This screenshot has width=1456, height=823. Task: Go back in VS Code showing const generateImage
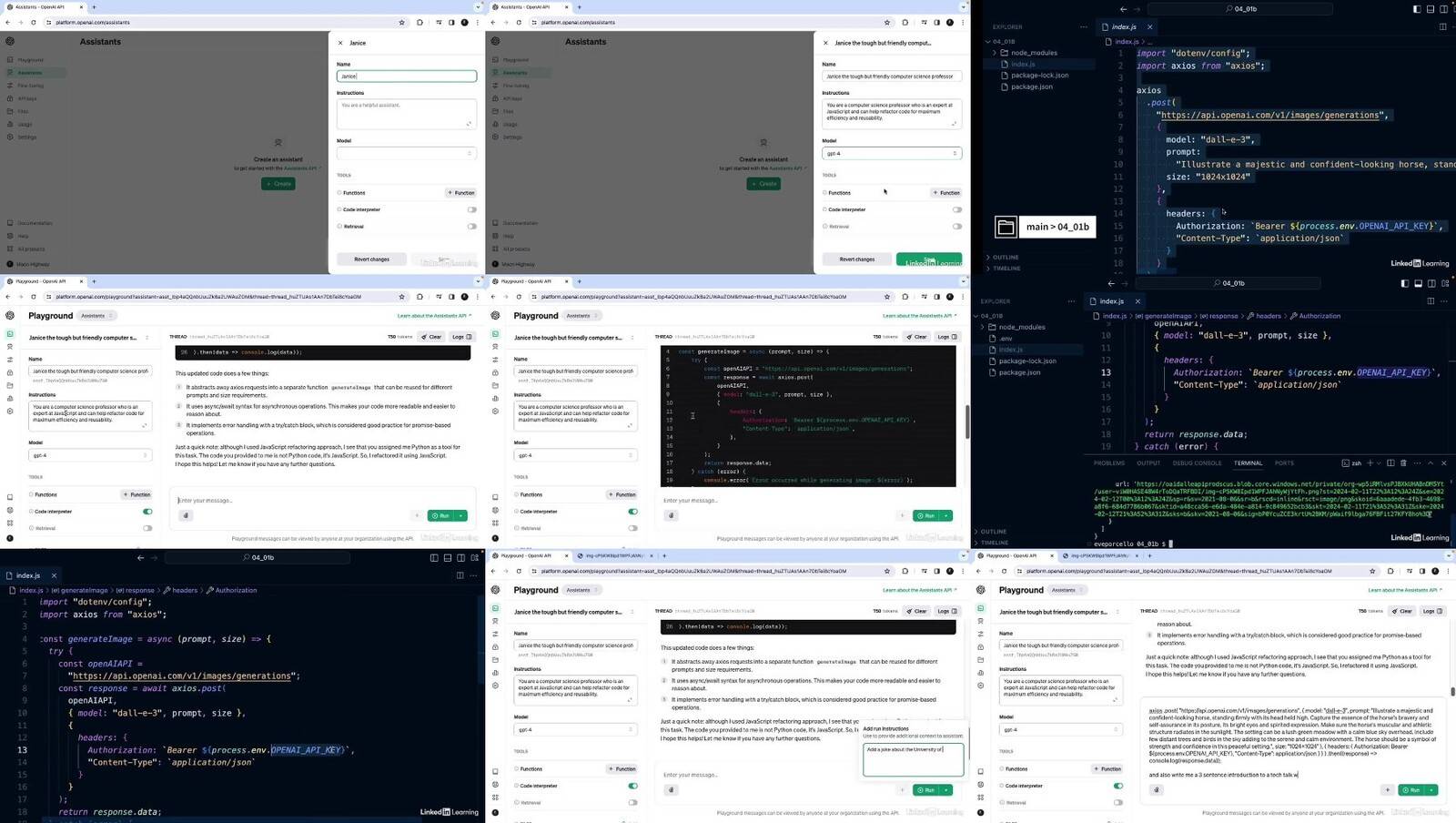(140, 557)
